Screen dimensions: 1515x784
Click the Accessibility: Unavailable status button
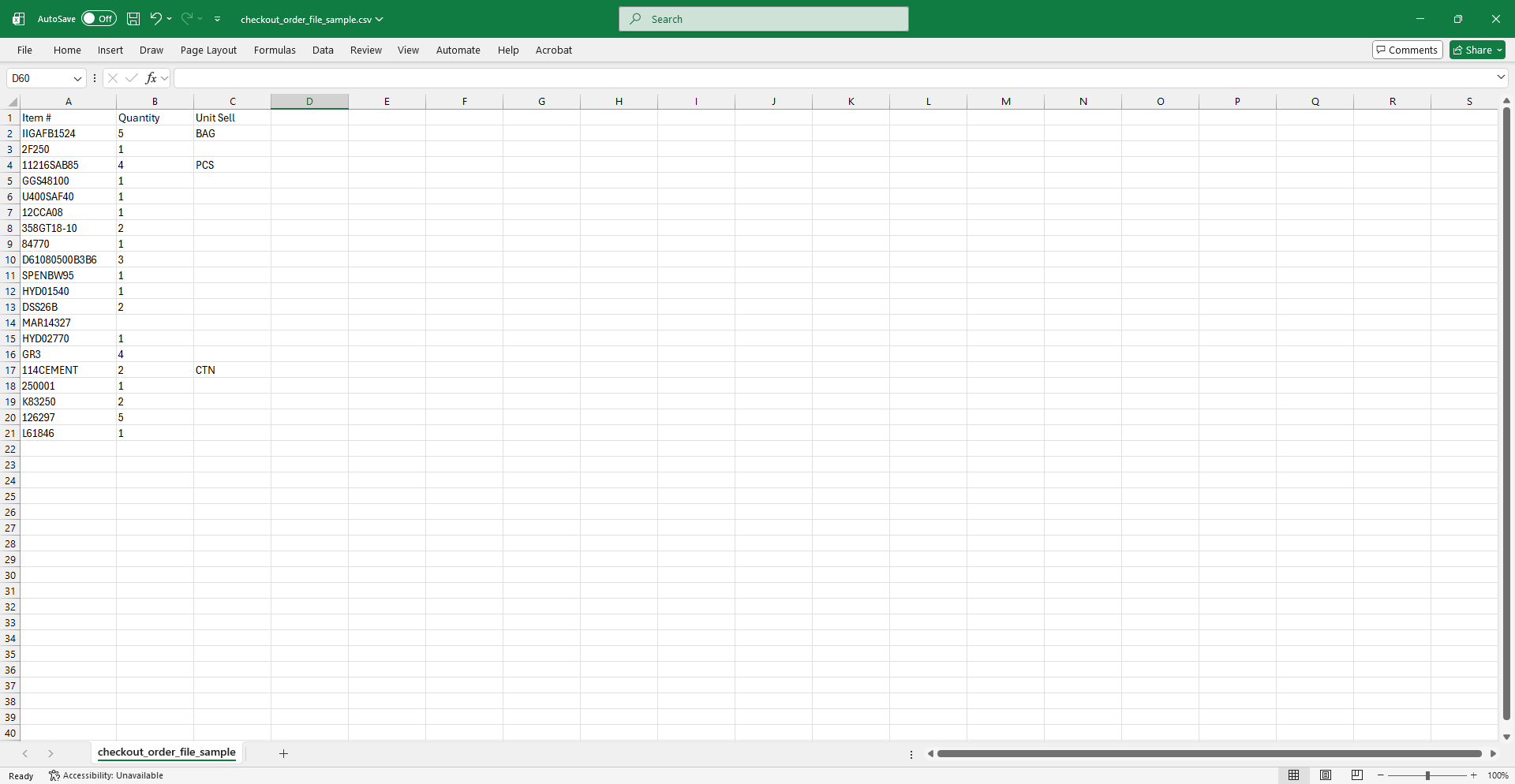click(107, 775)
